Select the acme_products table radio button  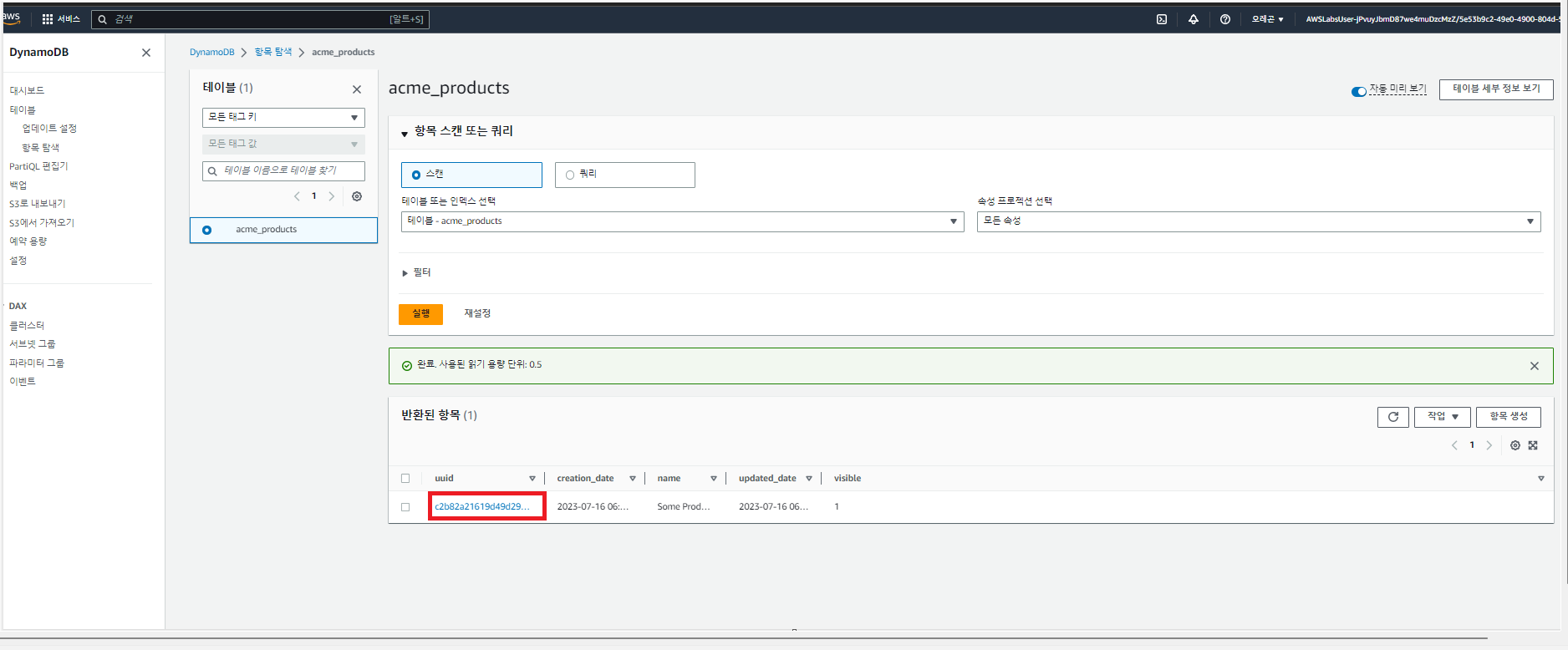207,230
